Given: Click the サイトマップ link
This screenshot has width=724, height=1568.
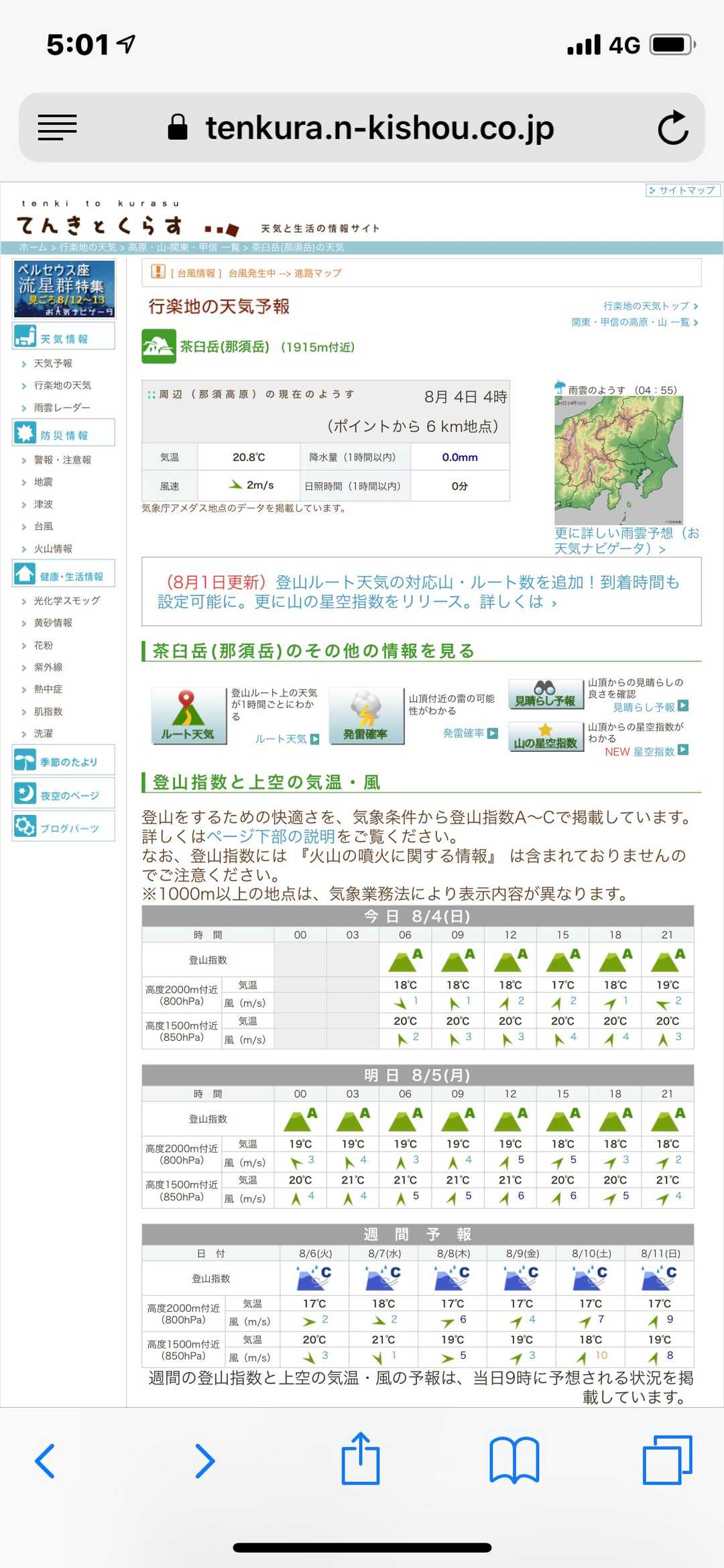Looking at the screenshot, I should (682, 190).
